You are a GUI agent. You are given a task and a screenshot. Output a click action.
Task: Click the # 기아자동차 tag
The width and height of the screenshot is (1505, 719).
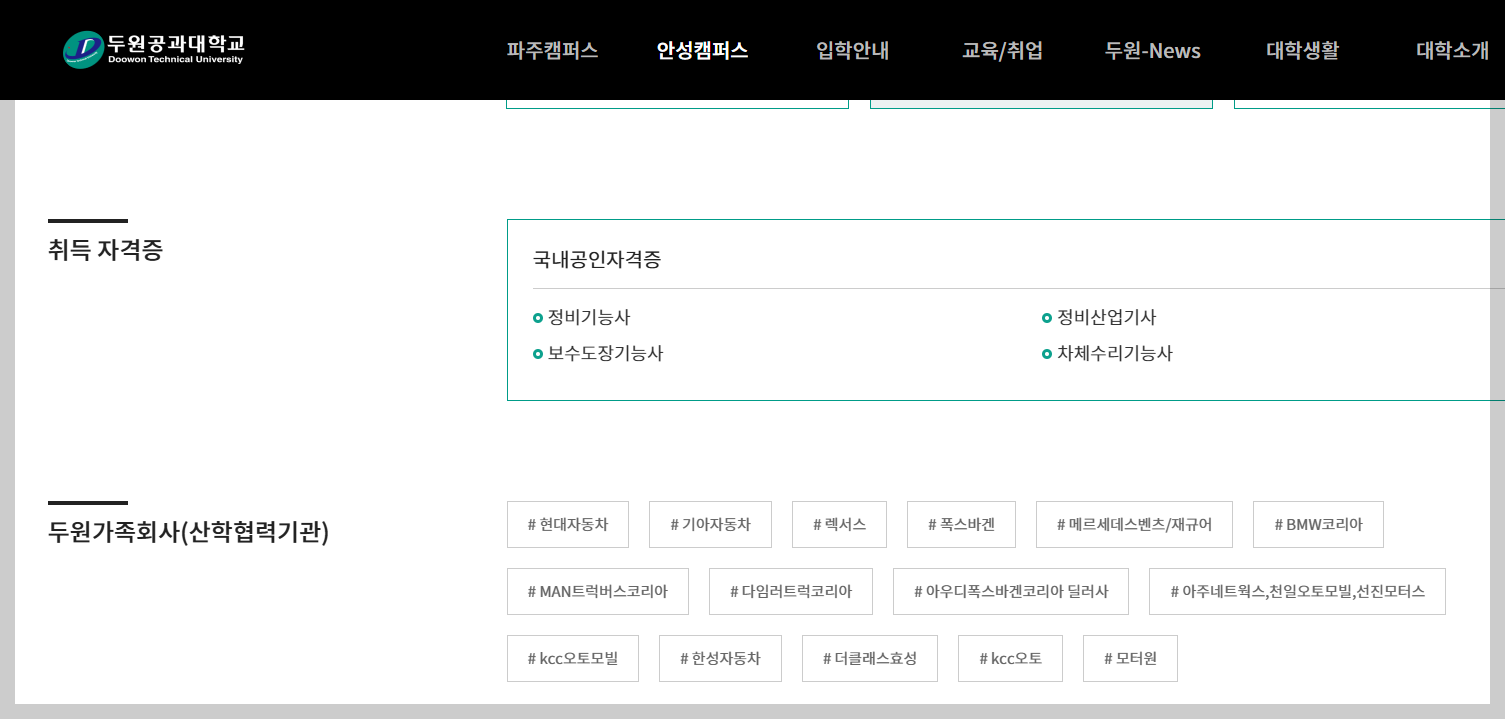tap(710, 524)
